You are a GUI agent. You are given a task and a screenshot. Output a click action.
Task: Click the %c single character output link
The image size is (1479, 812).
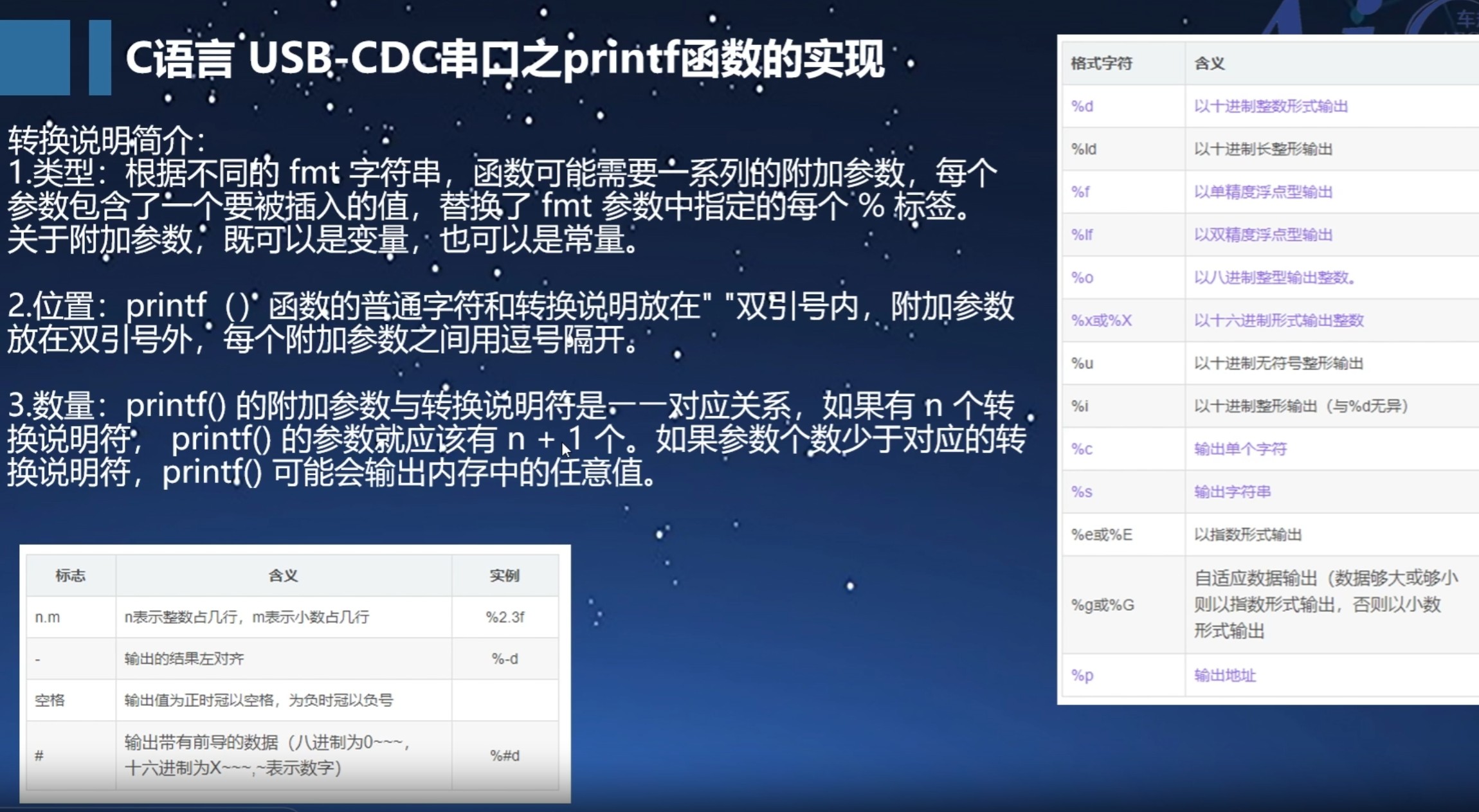(1083, 448)
